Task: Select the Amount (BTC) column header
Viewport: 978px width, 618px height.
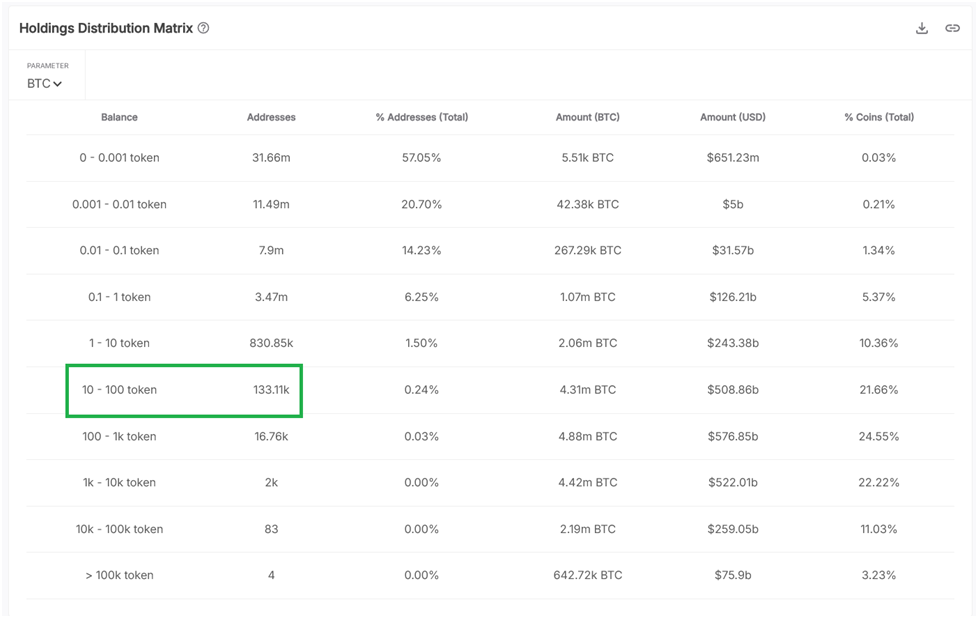Action: pyautogui.click(x=586, y=117)
